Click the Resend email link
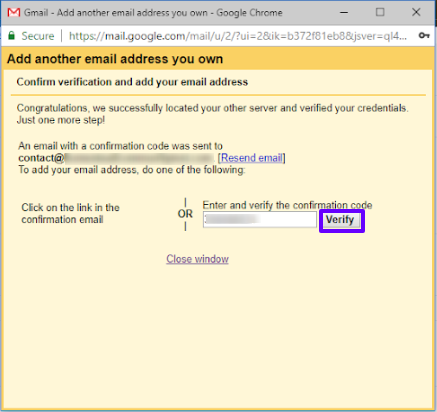Image resolution: width=437 pixels, height=412 pixels. (x=252, y=158)
